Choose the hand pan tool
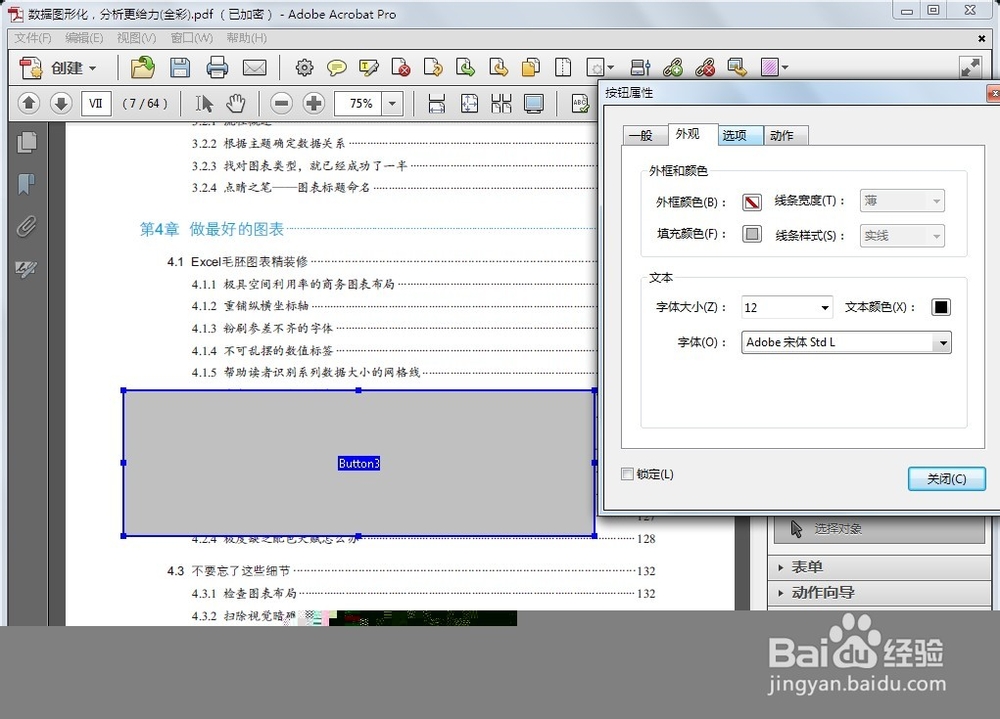 236,103
